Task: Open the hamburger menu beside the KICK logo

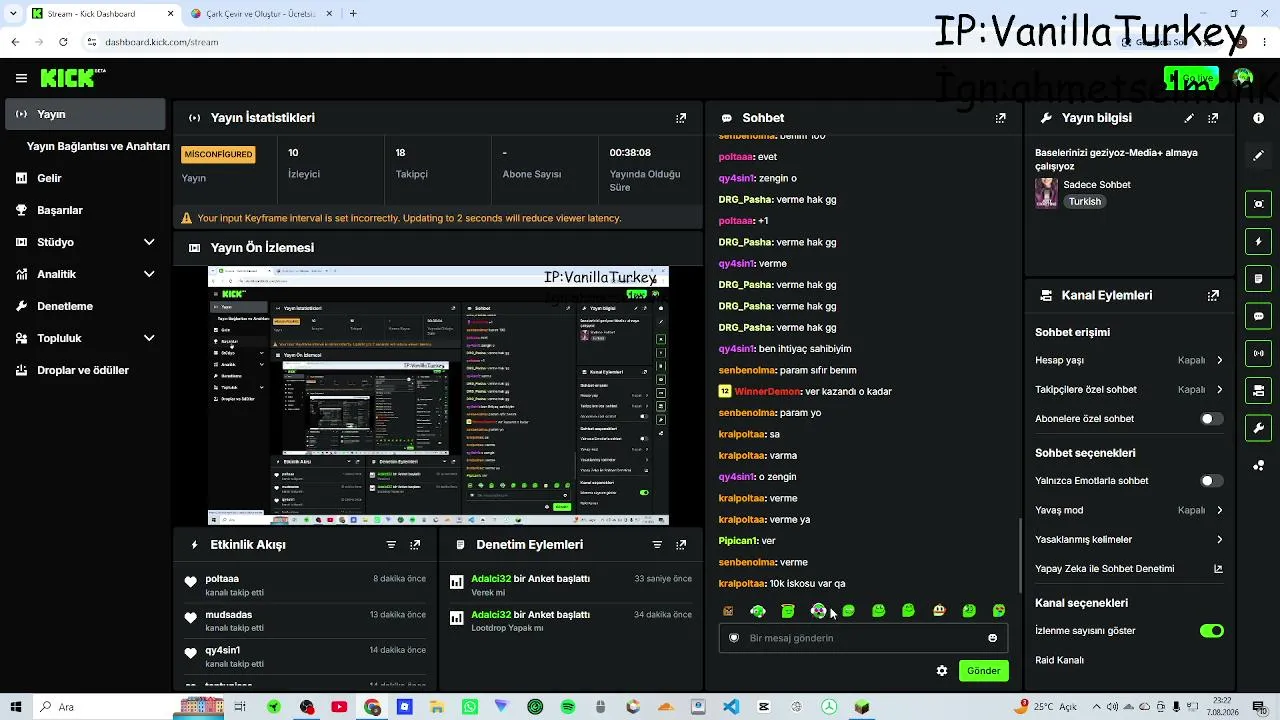Action: click(21, 78)
